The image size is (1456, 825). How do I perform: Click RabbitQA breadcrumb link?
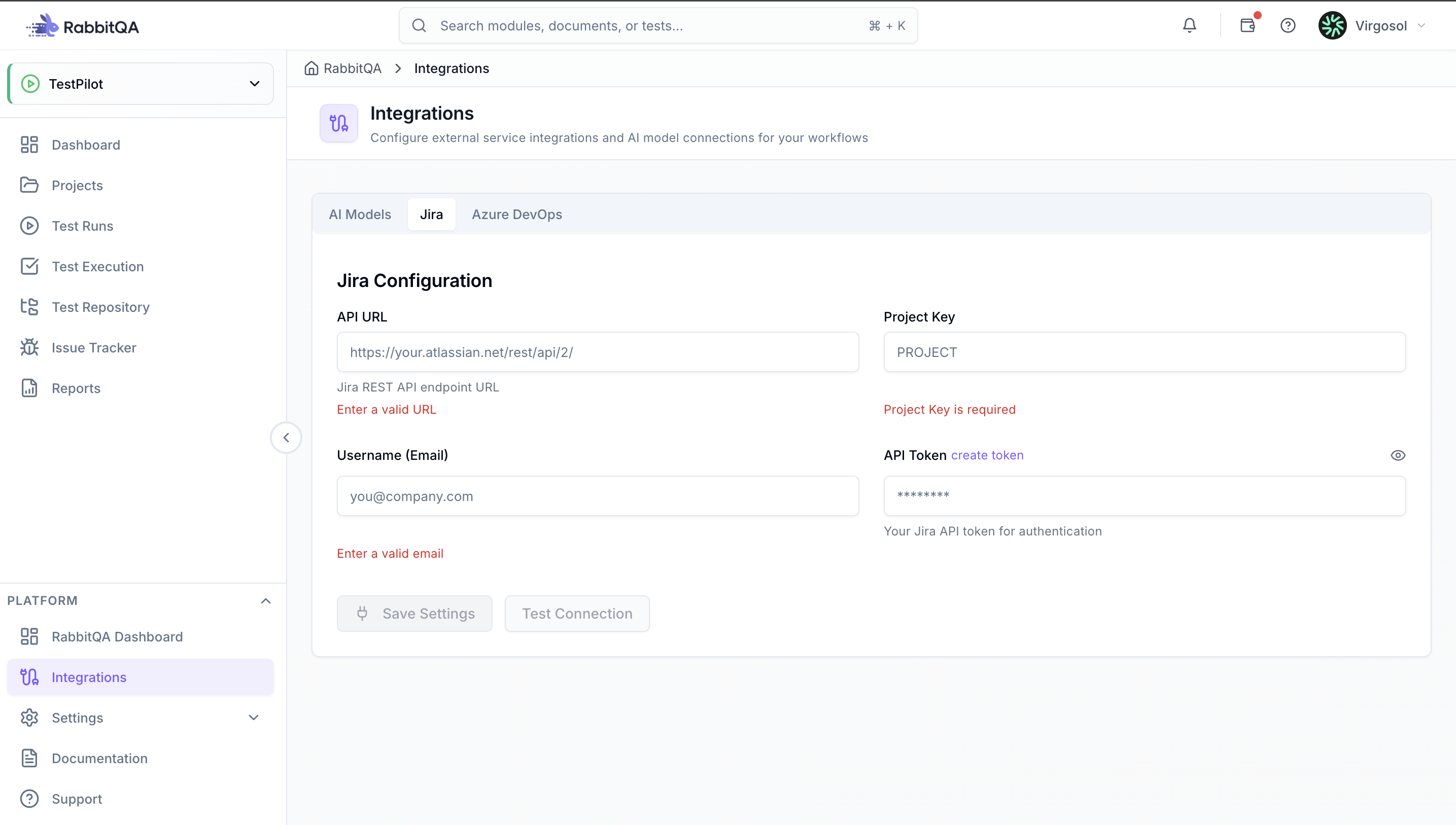[x=352, y=68]
